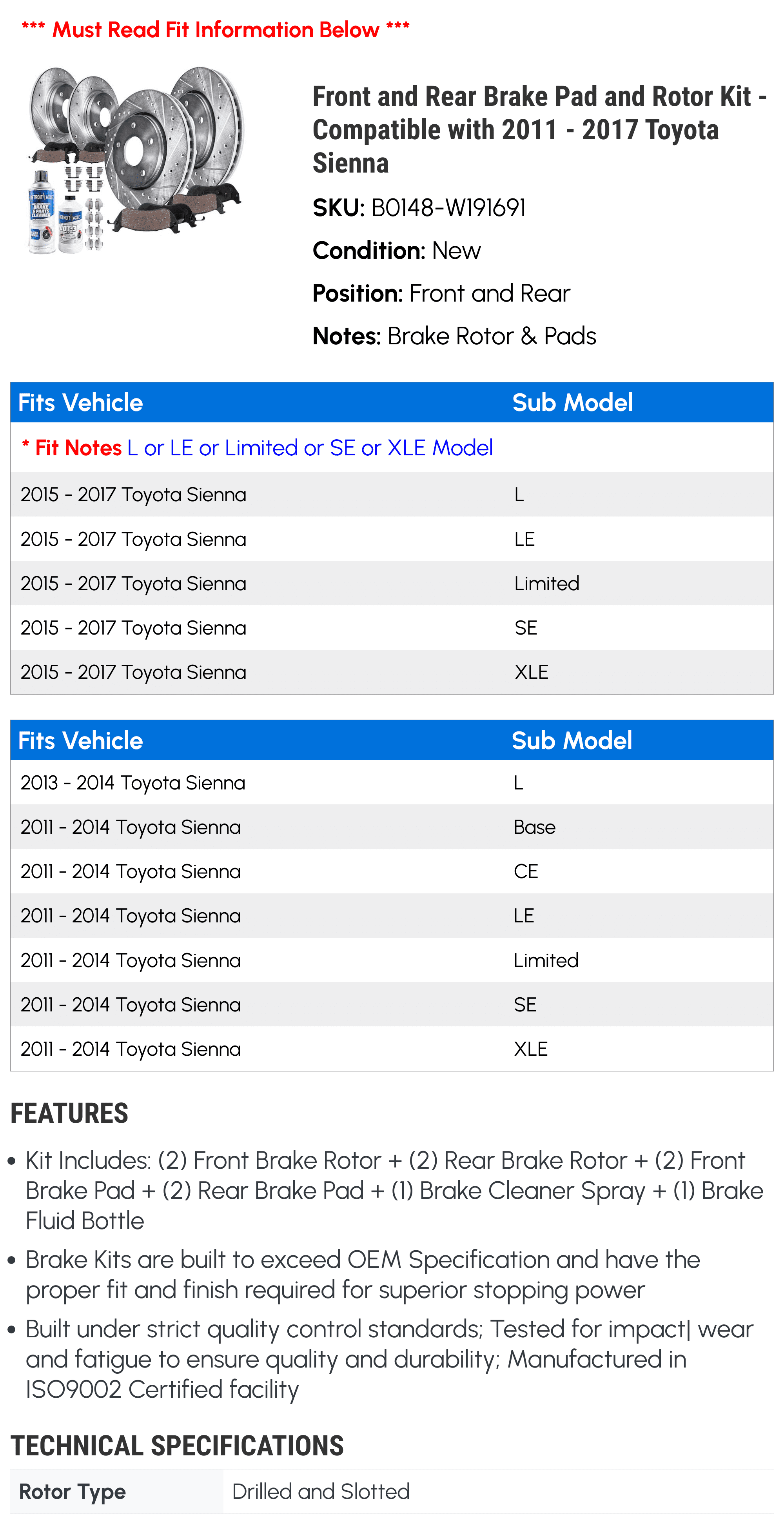Viewport: 784px width, 1524px height.
Task: Select the 2011 - 2014 Sienna SE row
Action: [391, 1005]
